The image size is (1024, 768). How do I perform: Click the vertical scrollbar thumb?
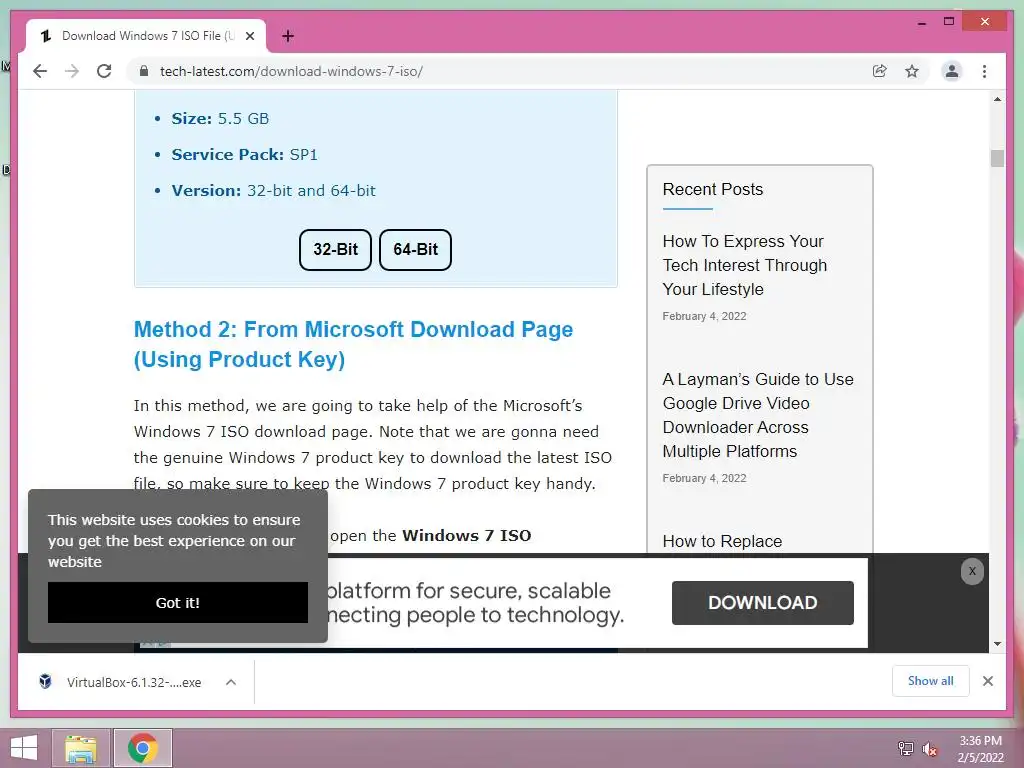coord(997,159)
